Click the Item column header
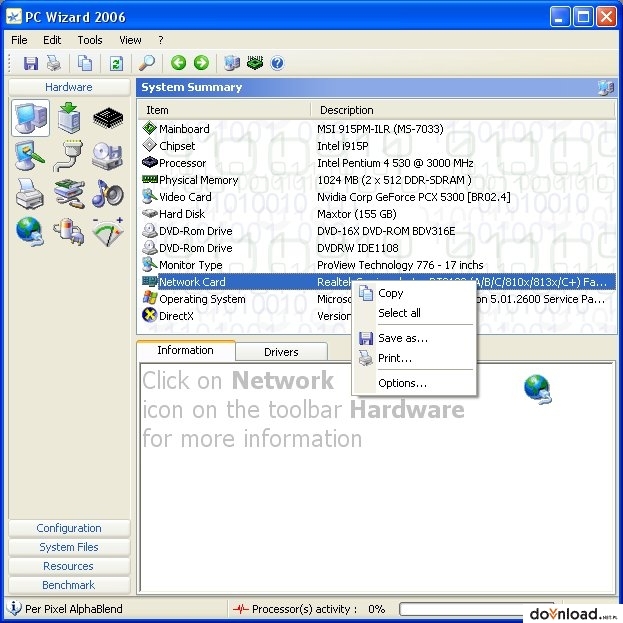The height and width of the screenshot is (623, 623). (x=224, y=110)
